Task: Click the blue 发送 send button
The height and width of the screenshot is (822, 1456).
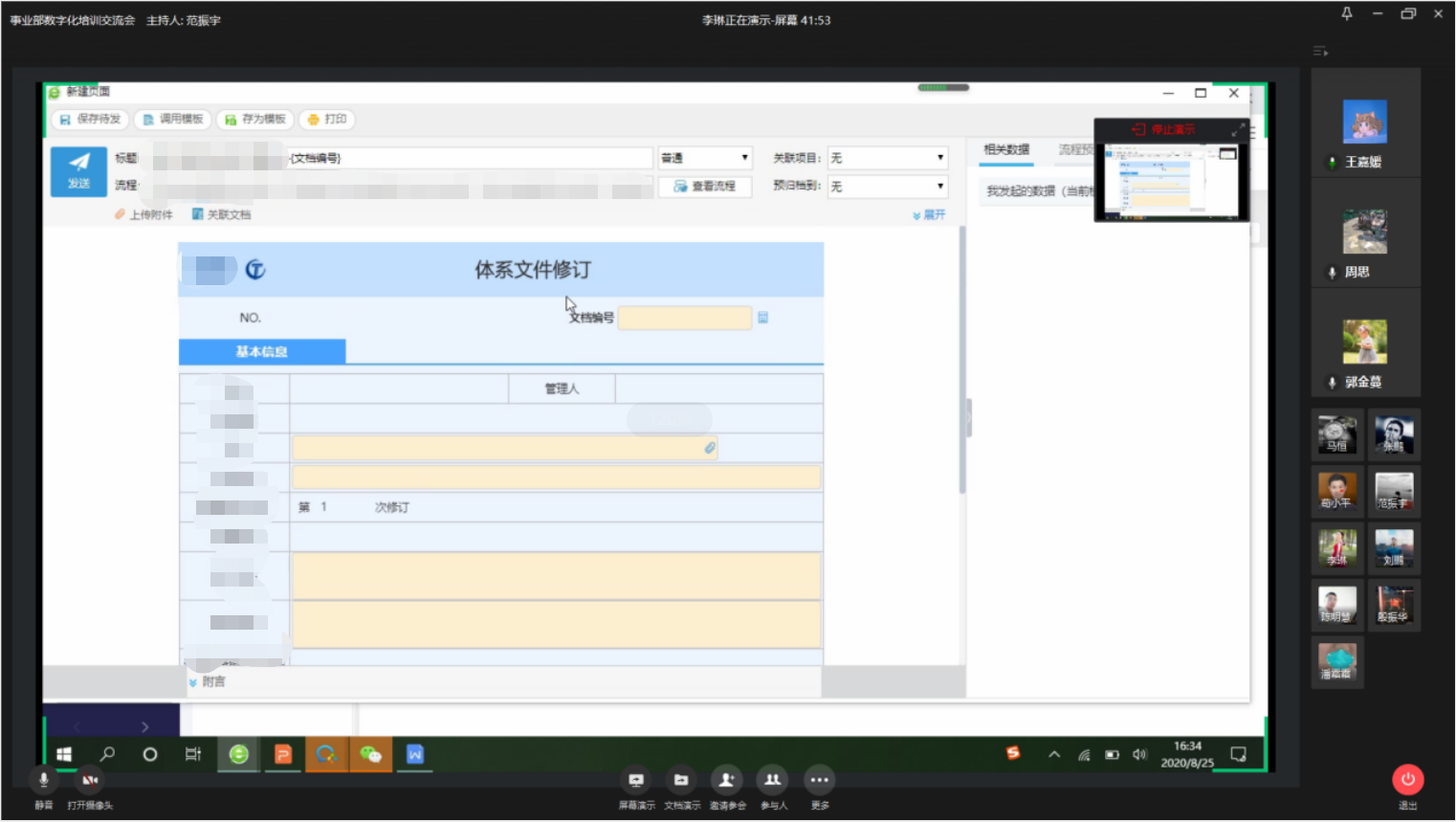Action: [78, 171]
